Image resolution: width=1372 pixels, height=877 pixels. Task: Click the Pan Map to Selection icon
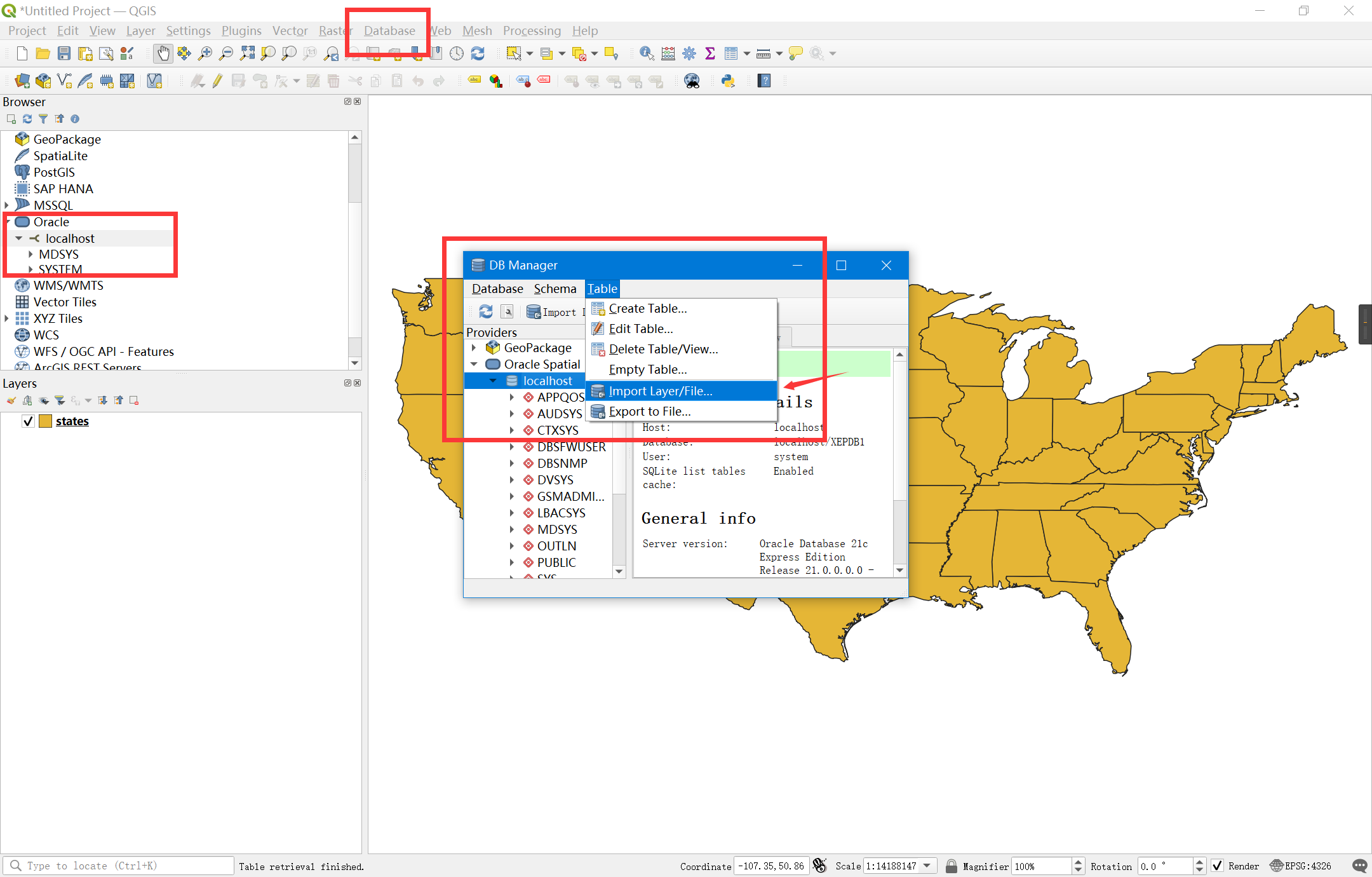[x=184, y=53]
